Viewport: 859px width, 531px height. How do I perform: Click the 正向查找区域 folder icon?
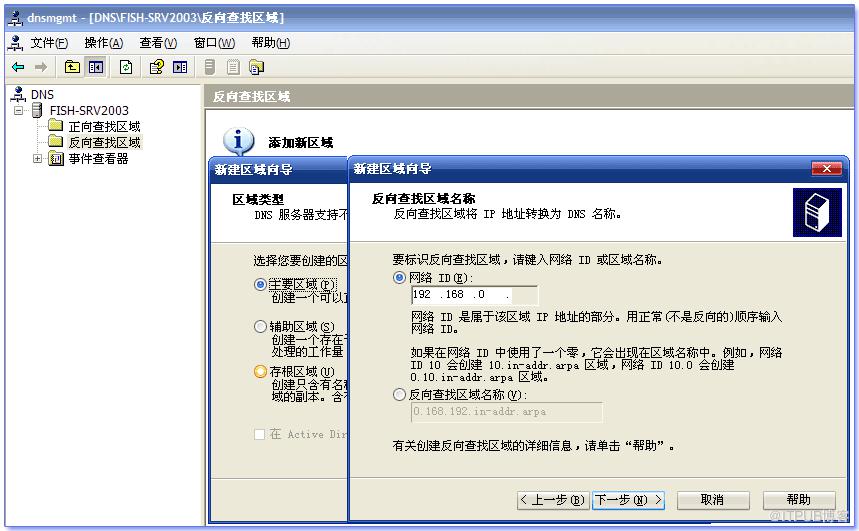click(55, 125)
